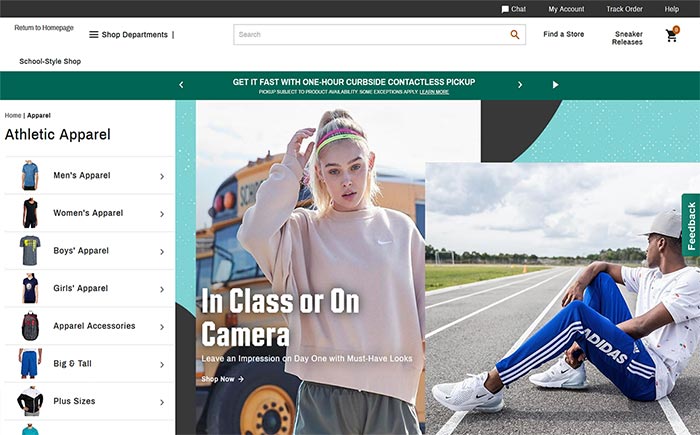Click the search magnifier icon
The width and height of the screenshot is (700, 435).
coord(515,35)
